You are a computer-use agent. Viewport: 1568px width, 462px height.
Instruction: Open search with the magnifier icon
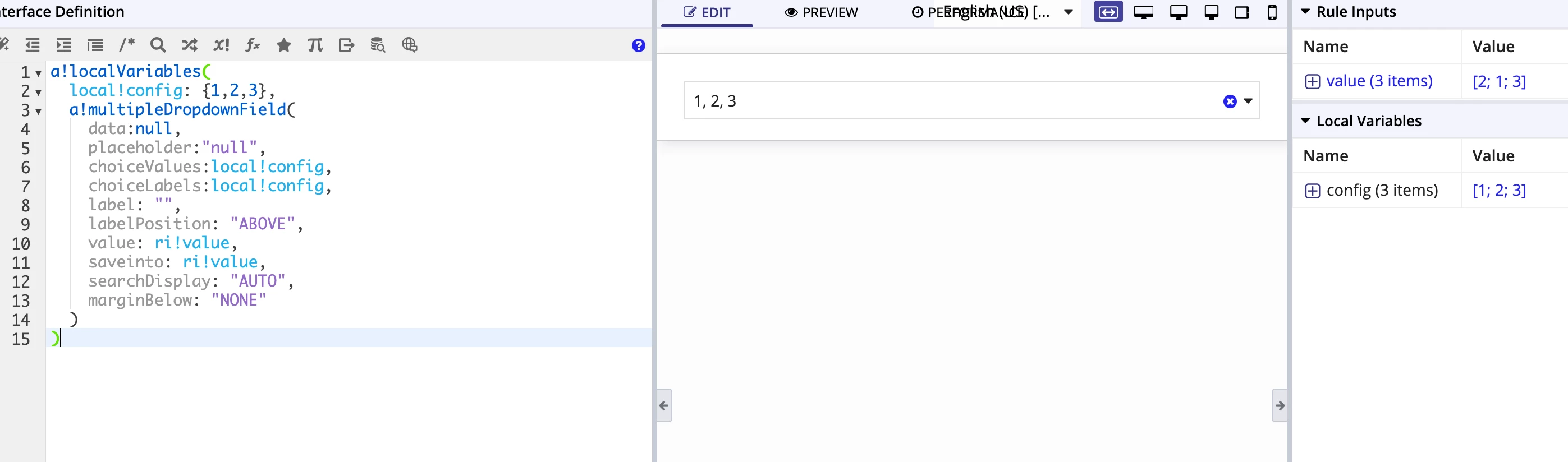(158, 45)
